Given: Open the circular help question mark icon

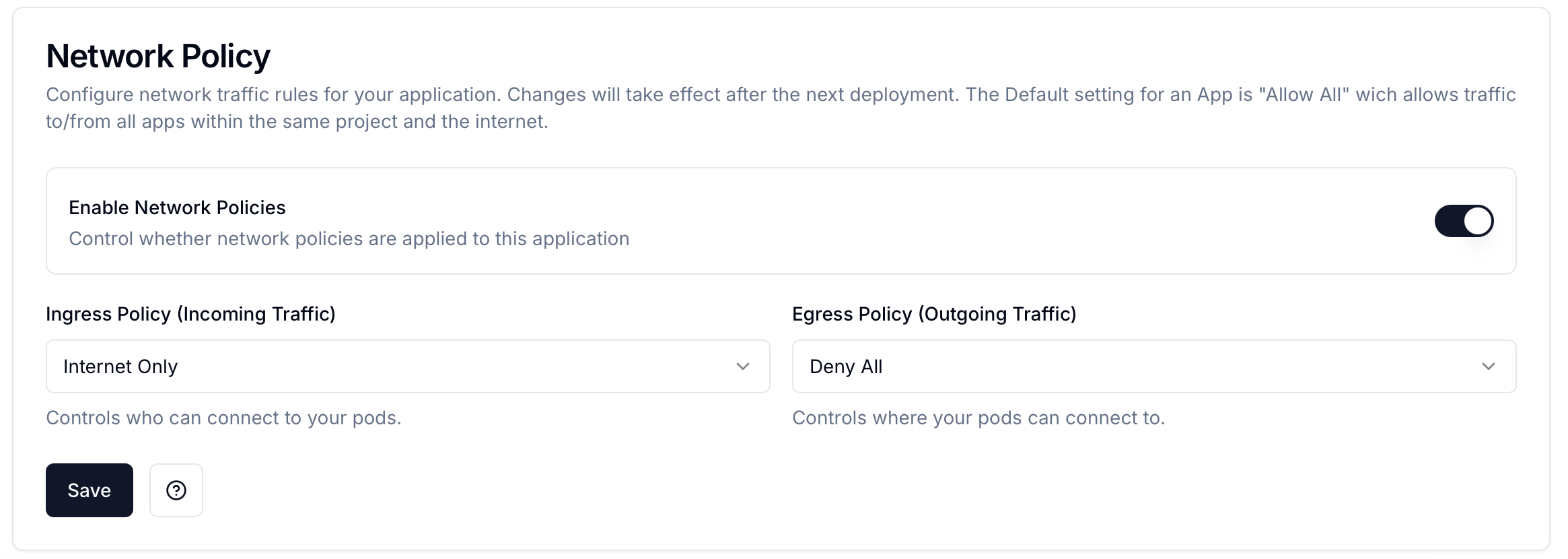Looking at the screenshot, I should click(x=176, y=490).
